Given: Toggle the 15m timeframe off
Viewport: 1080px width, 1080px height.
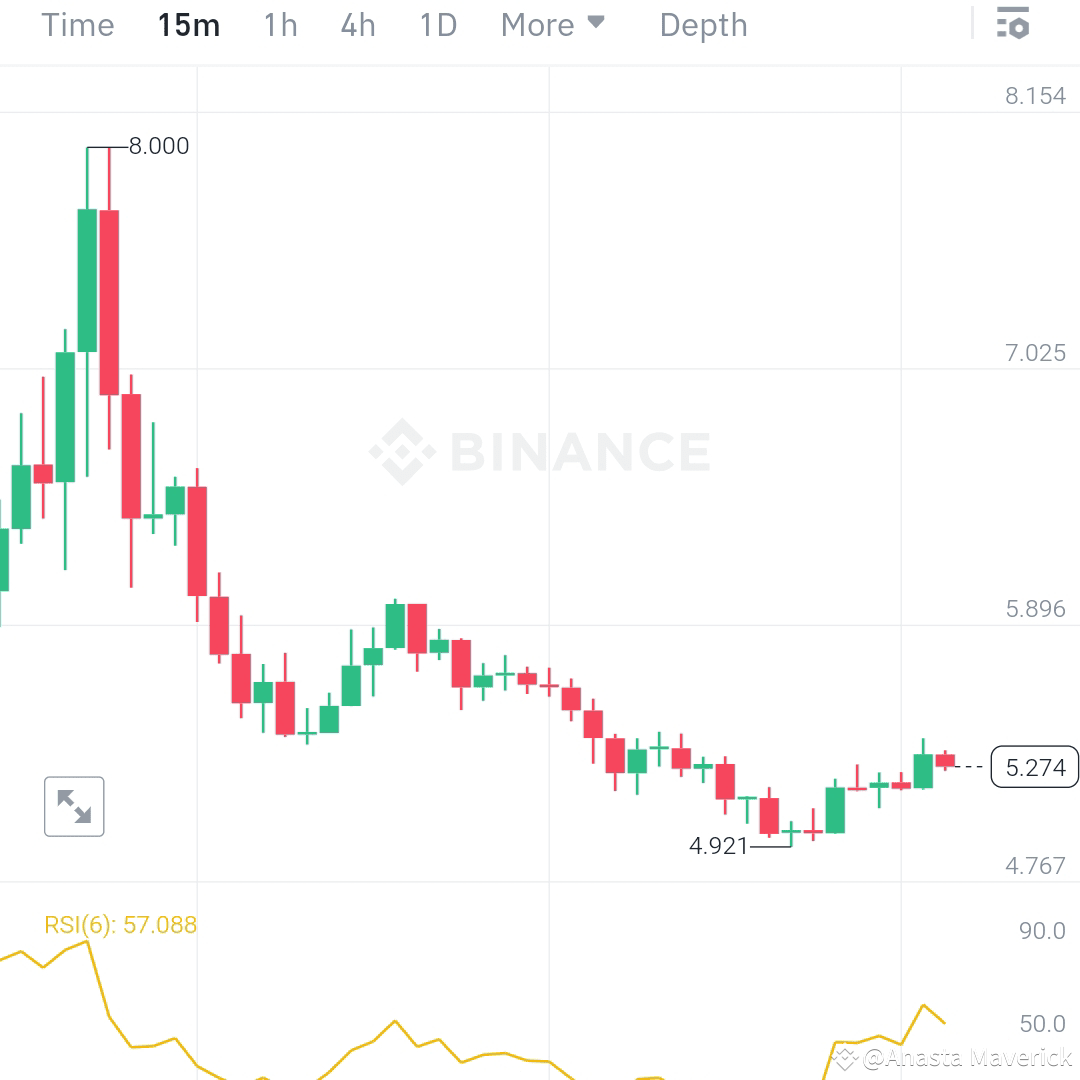Looking at the screenshot, I should tap(188, 25).
